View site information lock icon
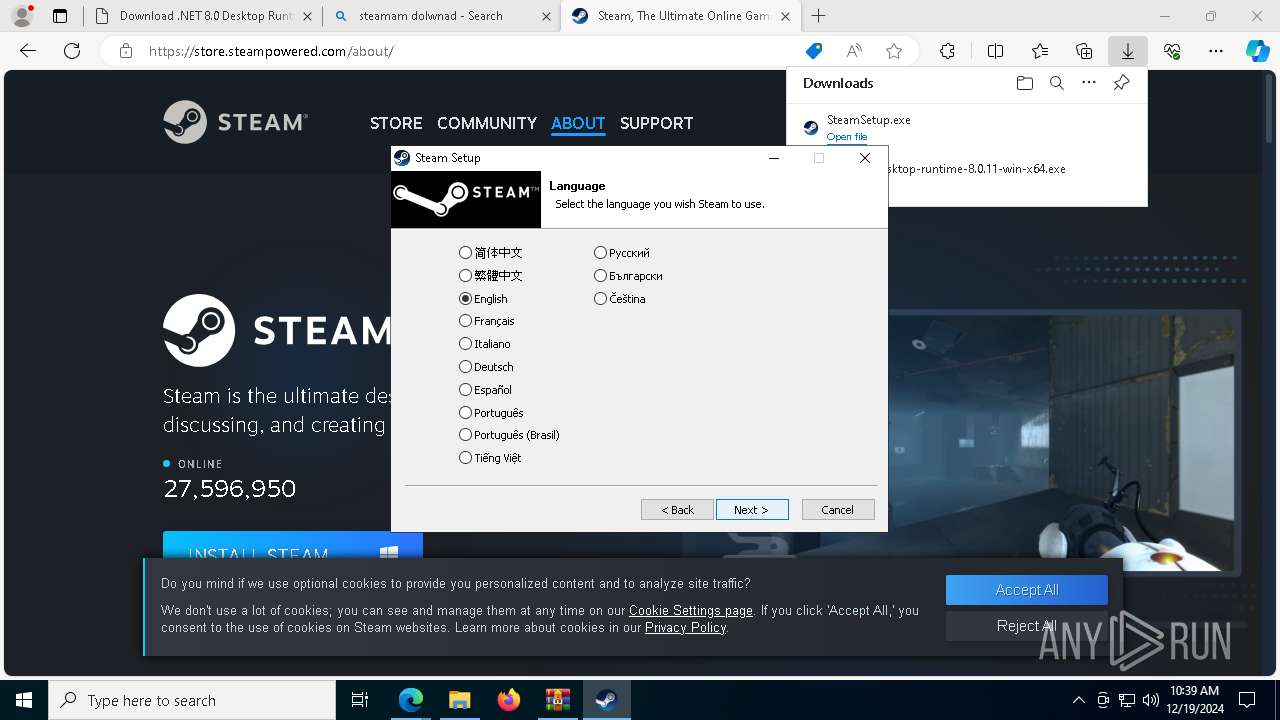 (125, 51)
